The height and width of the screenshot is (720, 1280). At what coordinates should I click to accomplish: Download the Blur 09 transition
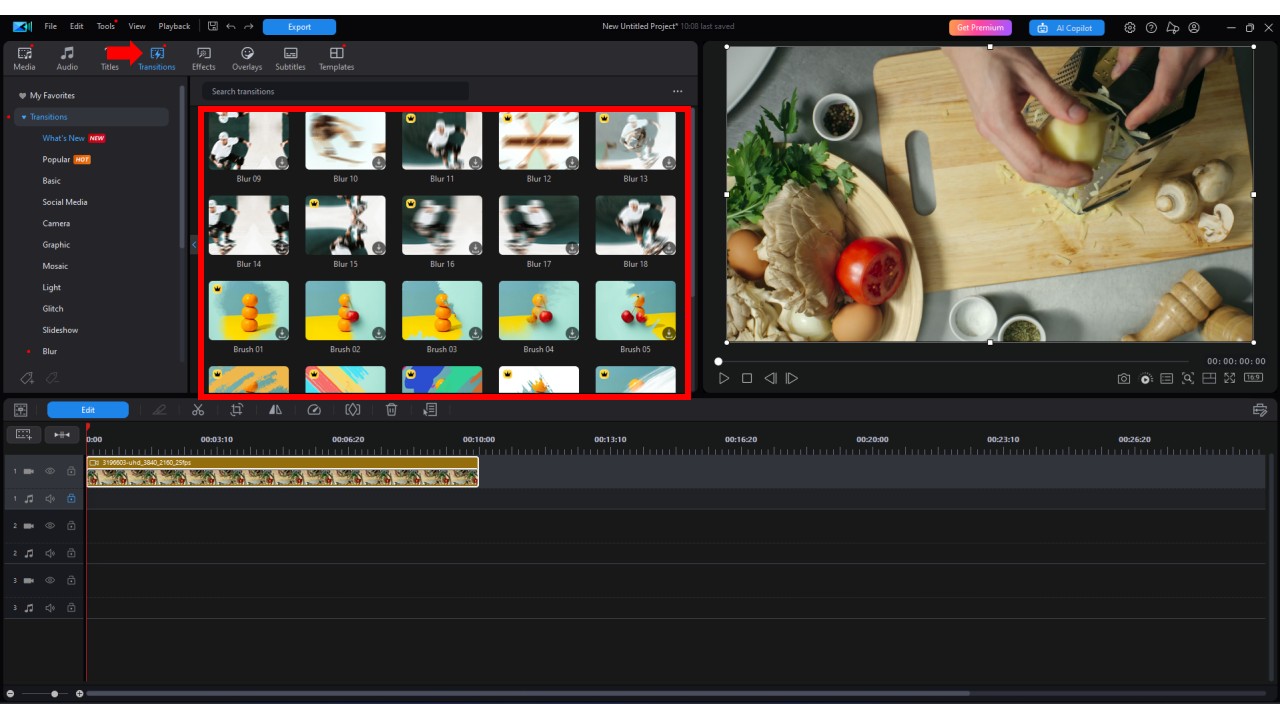282,162
